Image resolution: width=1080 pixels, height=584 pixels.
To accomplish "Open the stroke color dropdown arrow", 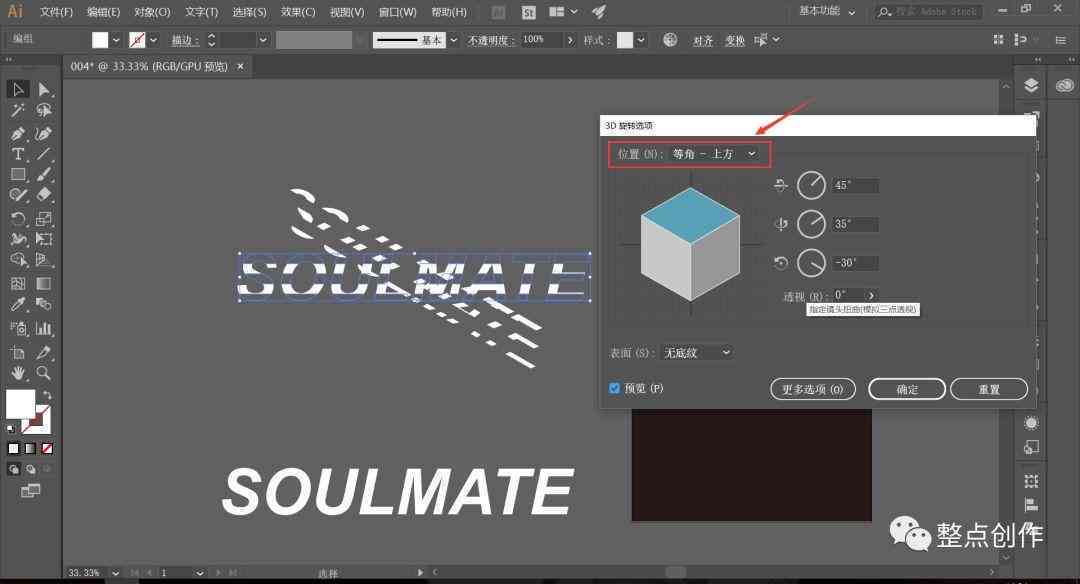I will pos(153,40).
